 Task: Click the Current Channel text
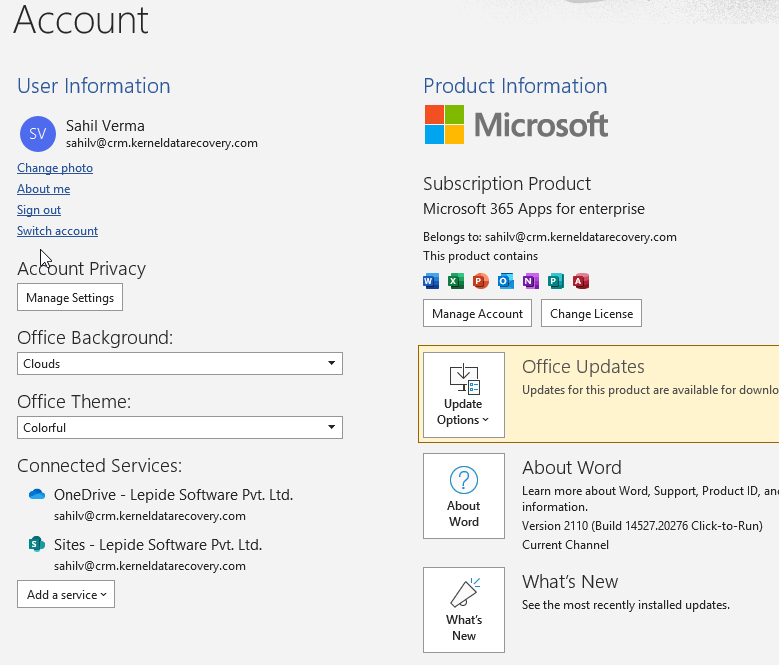pos(565,545)
